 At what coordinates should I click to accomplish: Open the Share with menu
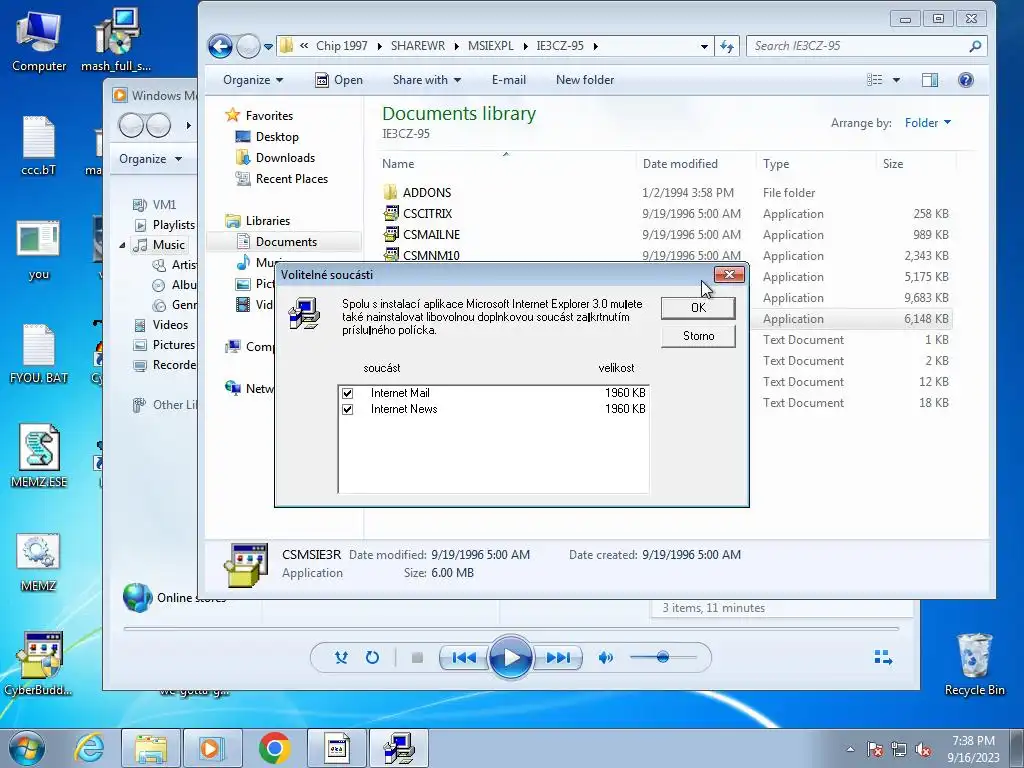[x=426, y=80]
